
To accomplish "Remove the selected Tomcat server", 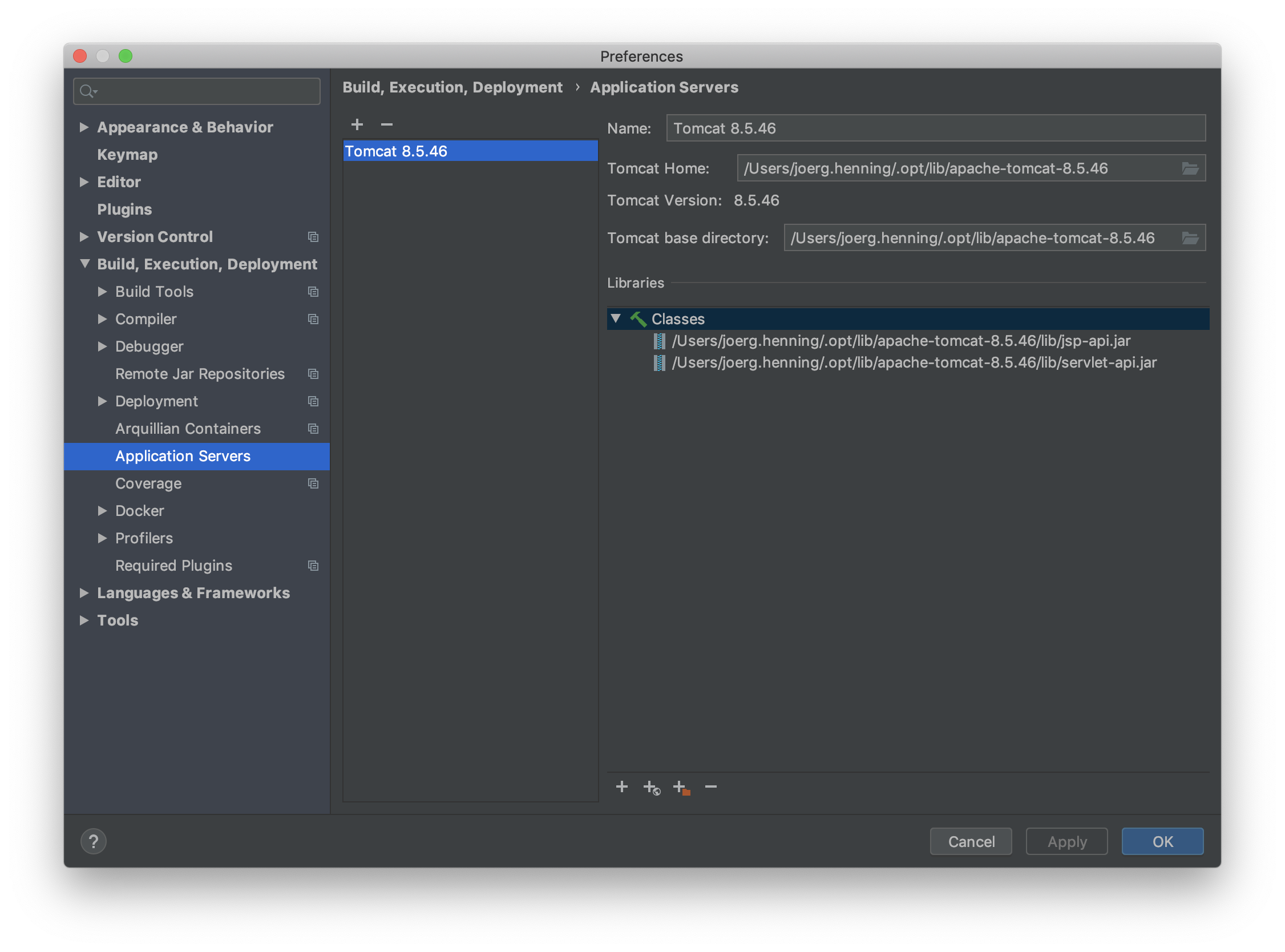I will tap(386, 124).
